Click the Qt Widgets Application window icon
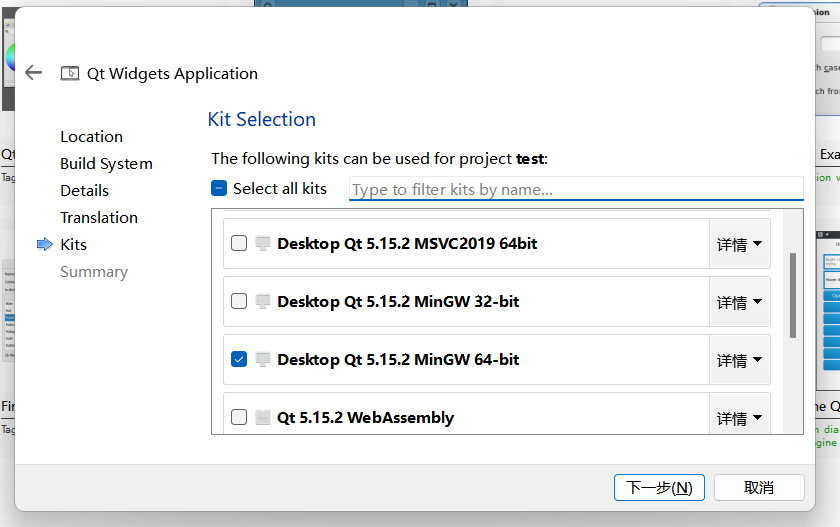840x527 pixels. click(x=70, y=73)
